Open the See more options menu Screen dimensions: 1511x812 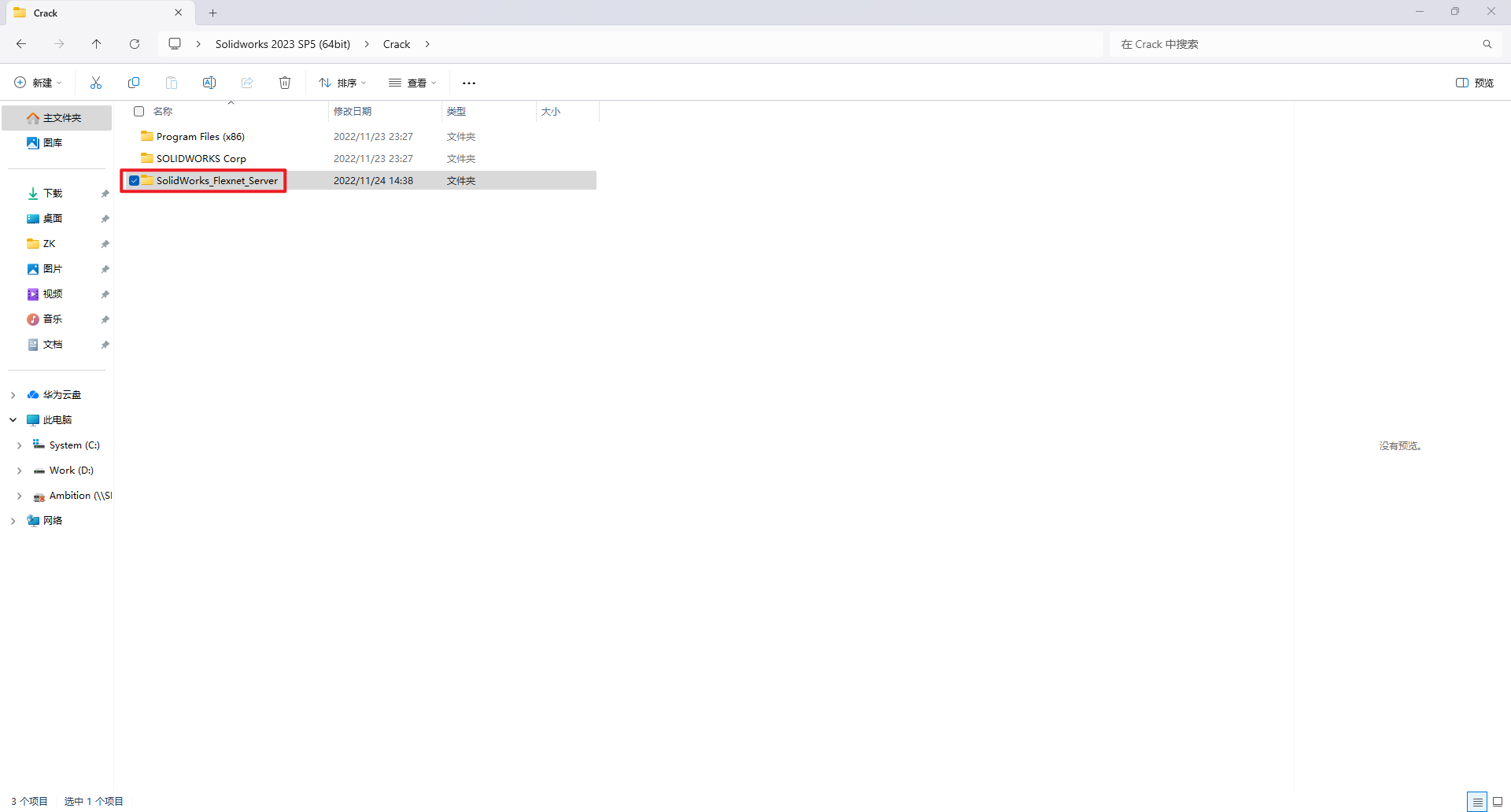[x=469, y=83]
